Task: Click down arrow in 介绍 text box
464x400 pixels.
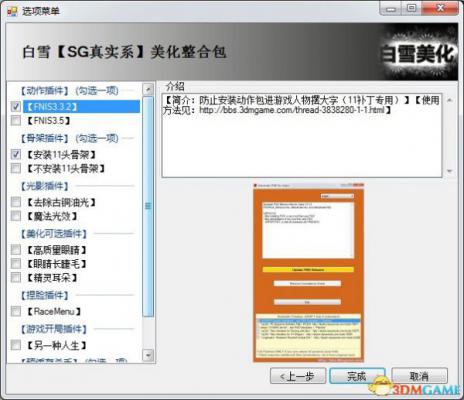Action: tap(450, 171)
